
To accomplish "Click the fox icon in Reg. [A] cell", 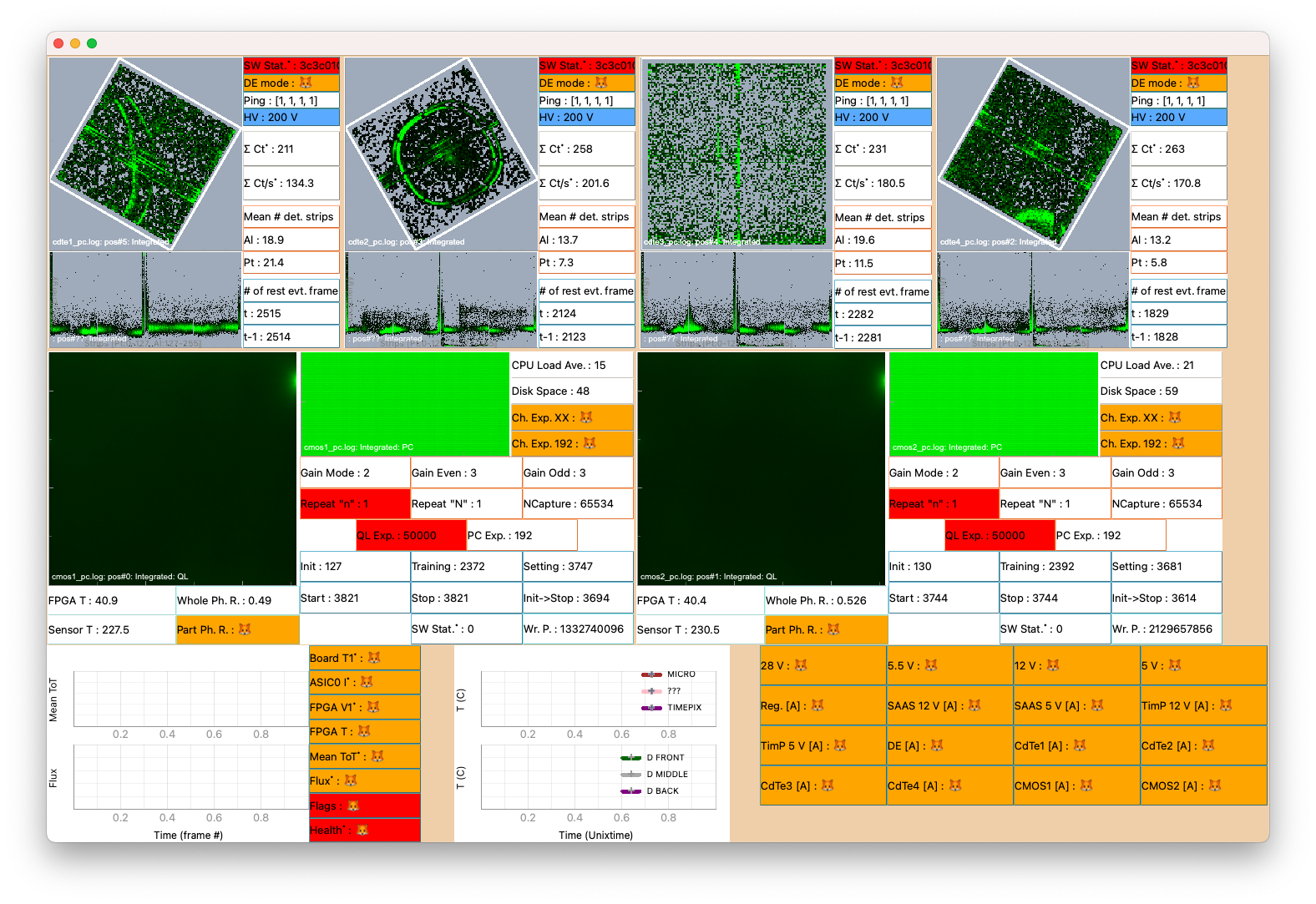I will (817, 705).
